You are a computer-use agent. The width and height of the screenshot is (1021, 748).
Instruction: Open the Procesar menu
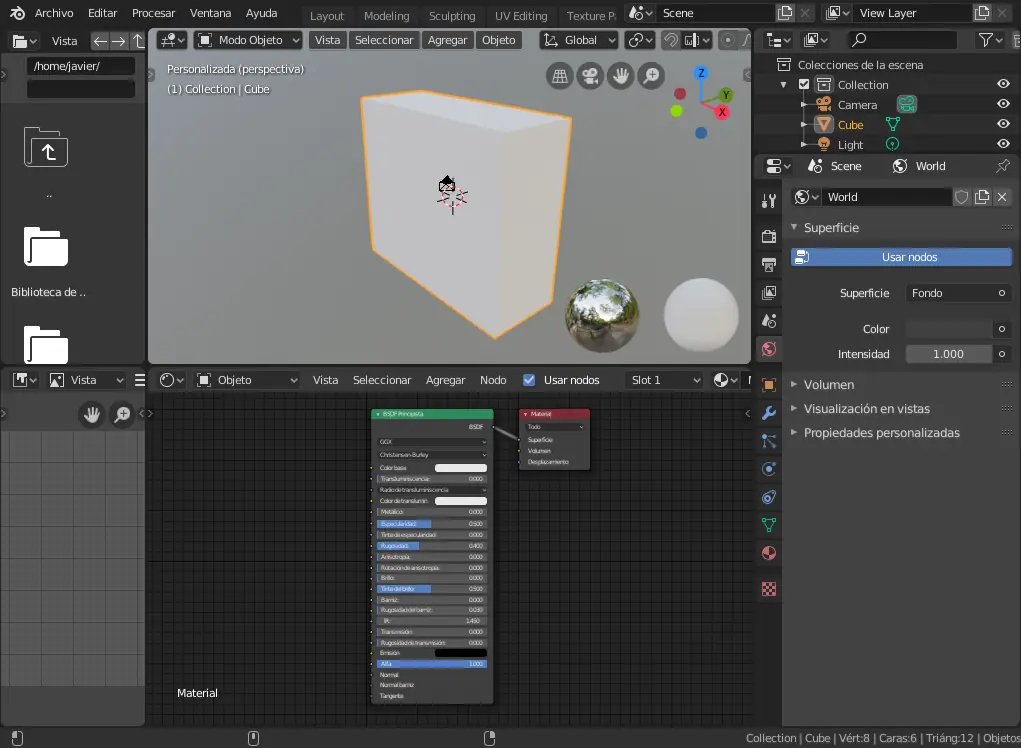tap(153, 13)
